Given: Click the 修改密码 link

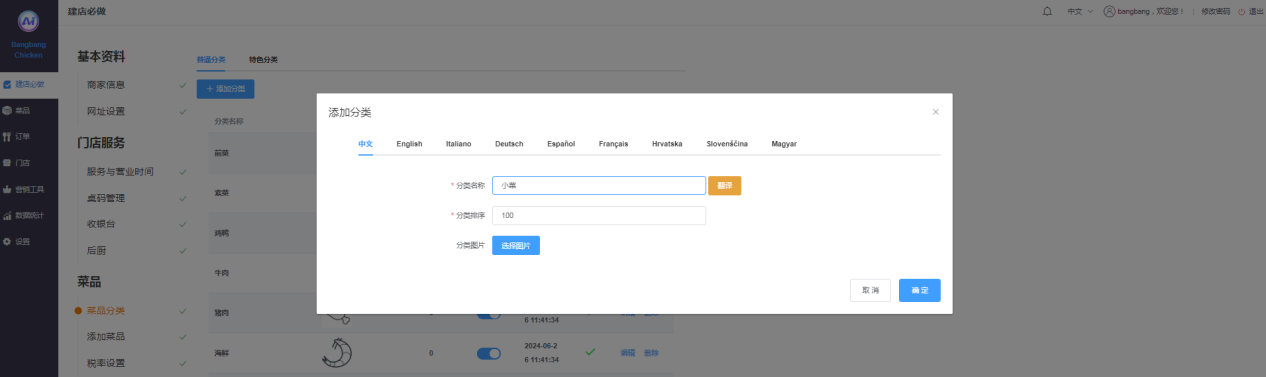Looking at the screenshot, I should pyautogui.click(x=1215, y=11).
